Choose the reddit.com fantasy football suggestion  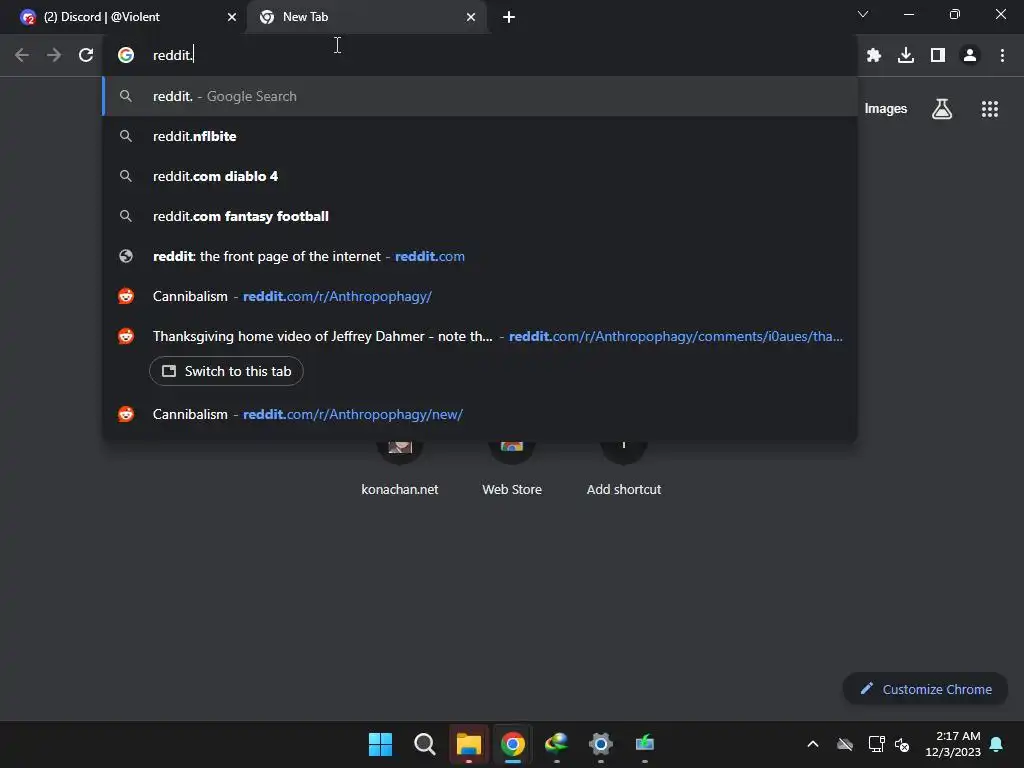pos(480,216)
